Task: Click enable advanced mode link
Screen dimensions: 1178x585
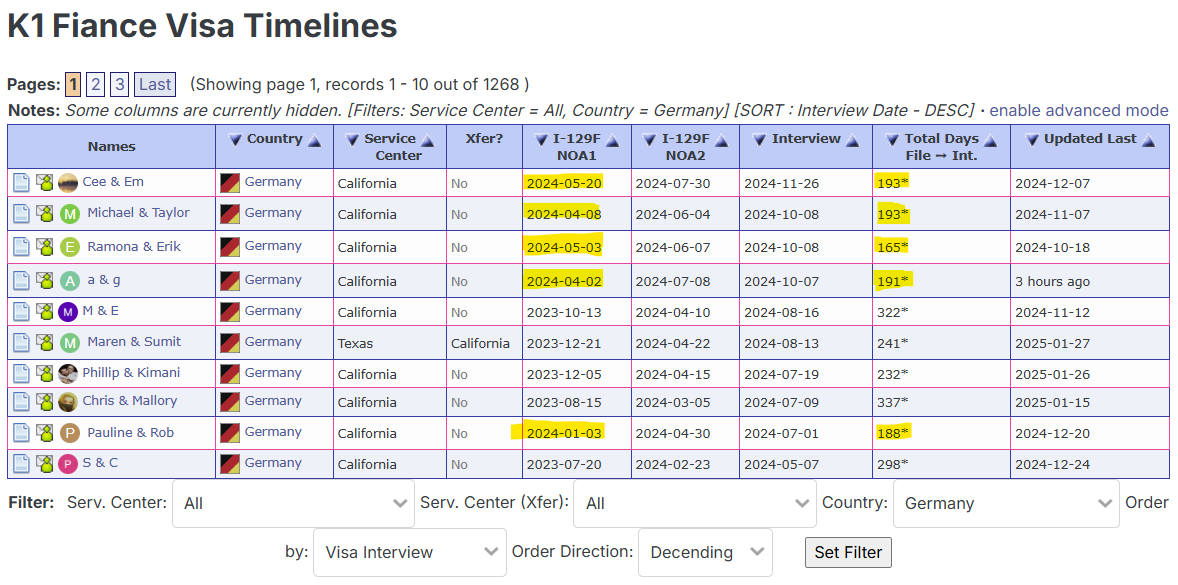Action: tap(1079, 110)
